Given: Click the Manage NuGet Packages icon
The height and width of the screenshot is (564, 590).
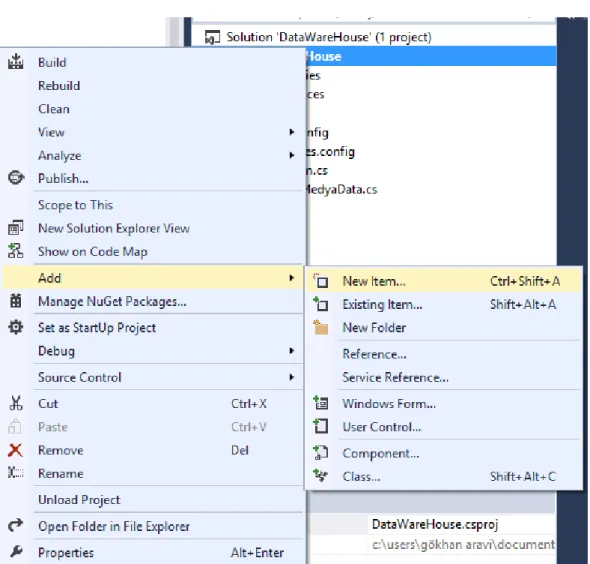Looking at the screenshot, I should (x=15, y=301).
